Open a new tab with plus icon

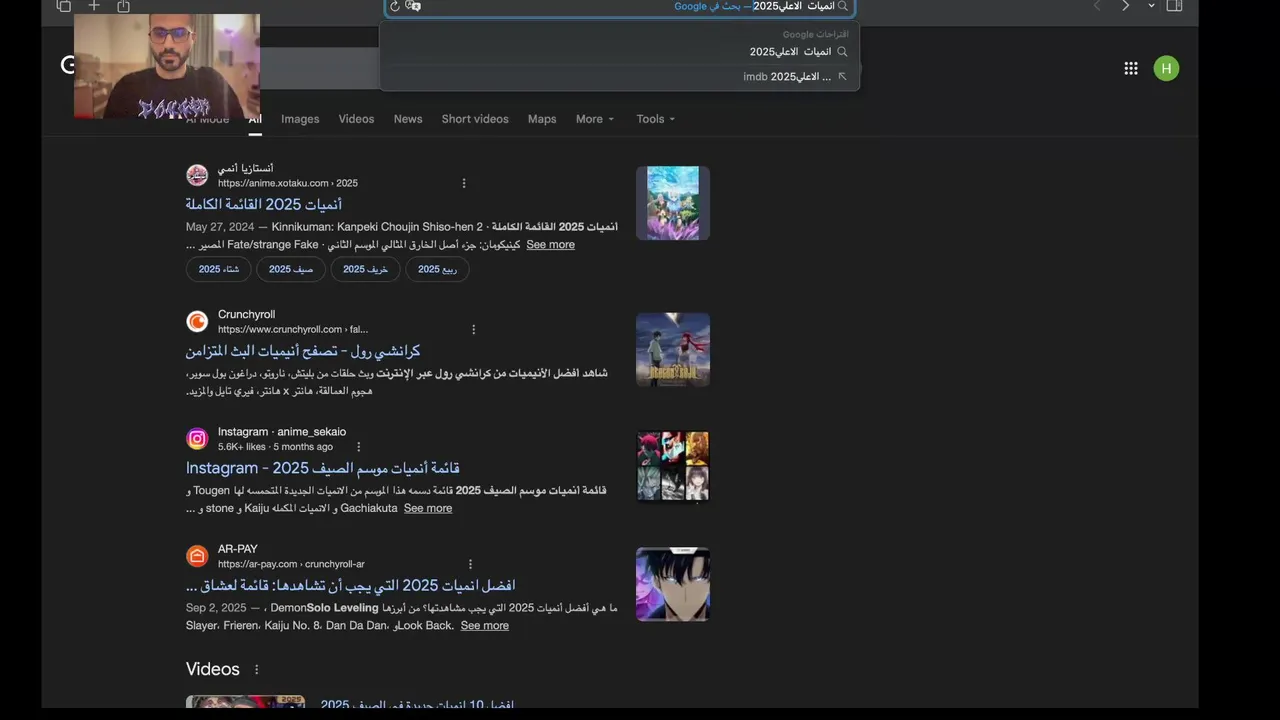pos(94,6)
